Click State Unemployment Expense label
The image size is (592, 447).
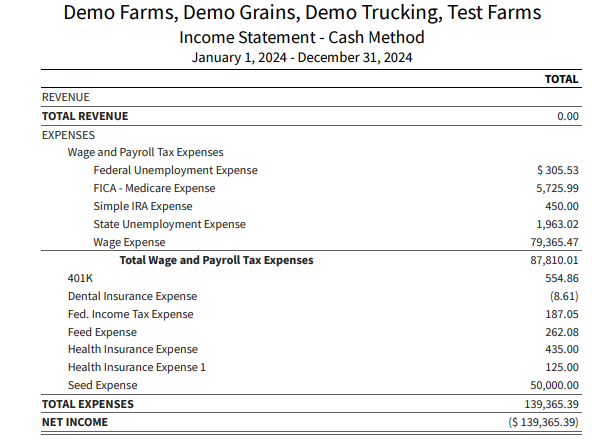point(170,224)
